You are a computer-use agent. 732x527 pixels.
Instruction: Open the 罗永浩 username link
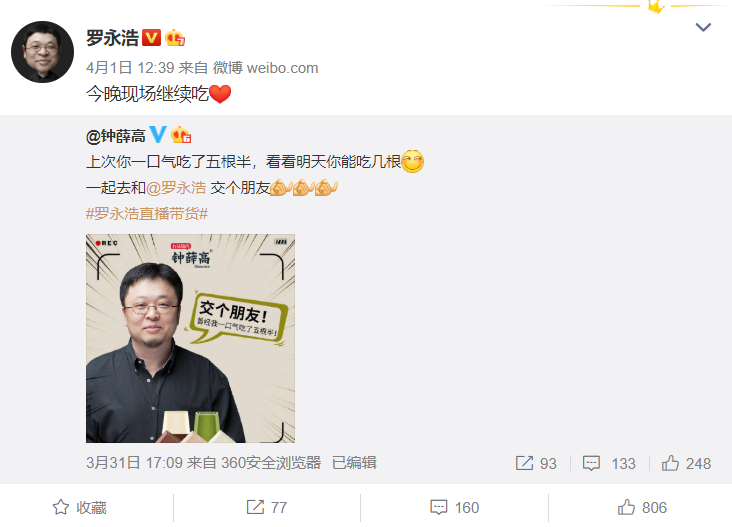point(113,38)
